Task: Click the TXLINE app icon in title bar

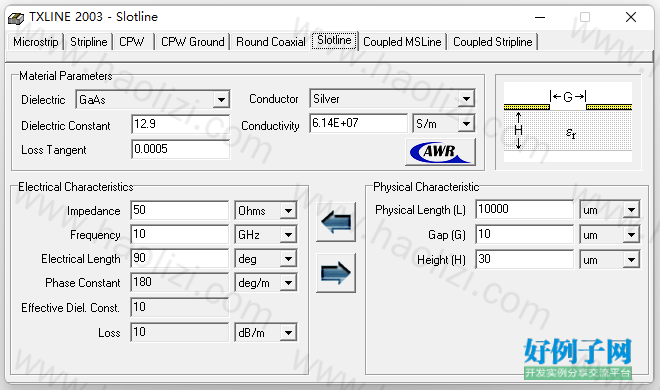Action: 16,18
